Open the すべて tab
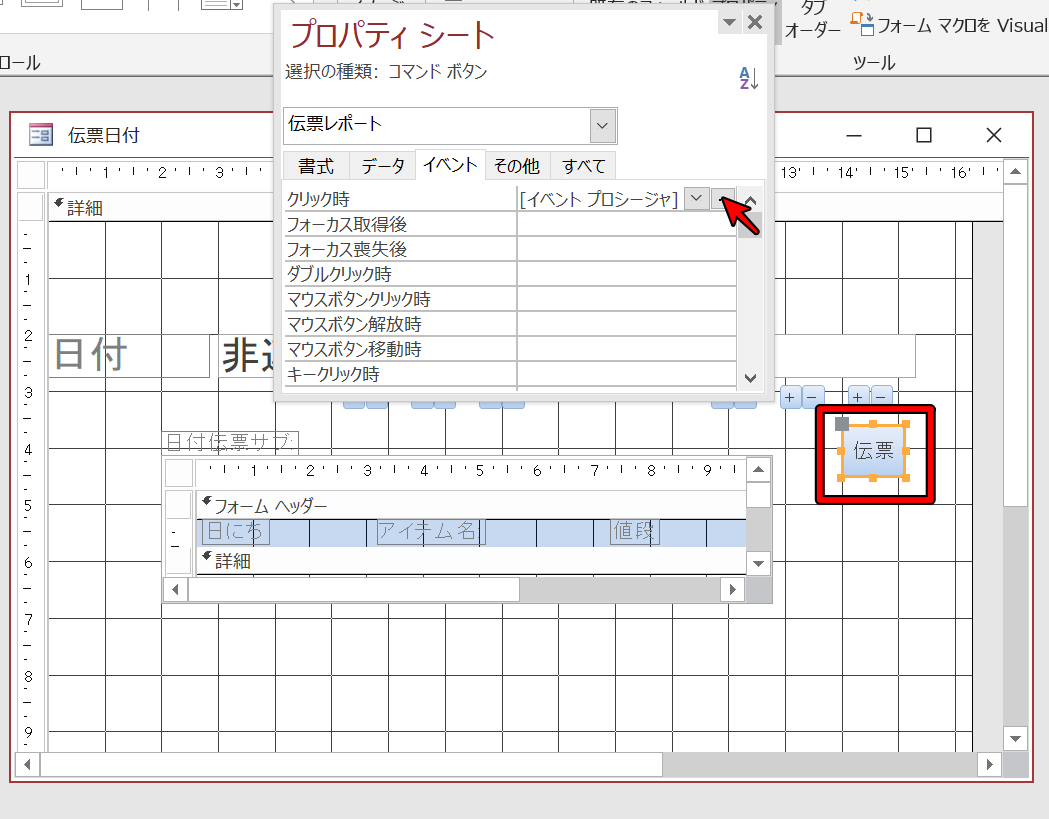 (x=583, y=166)
